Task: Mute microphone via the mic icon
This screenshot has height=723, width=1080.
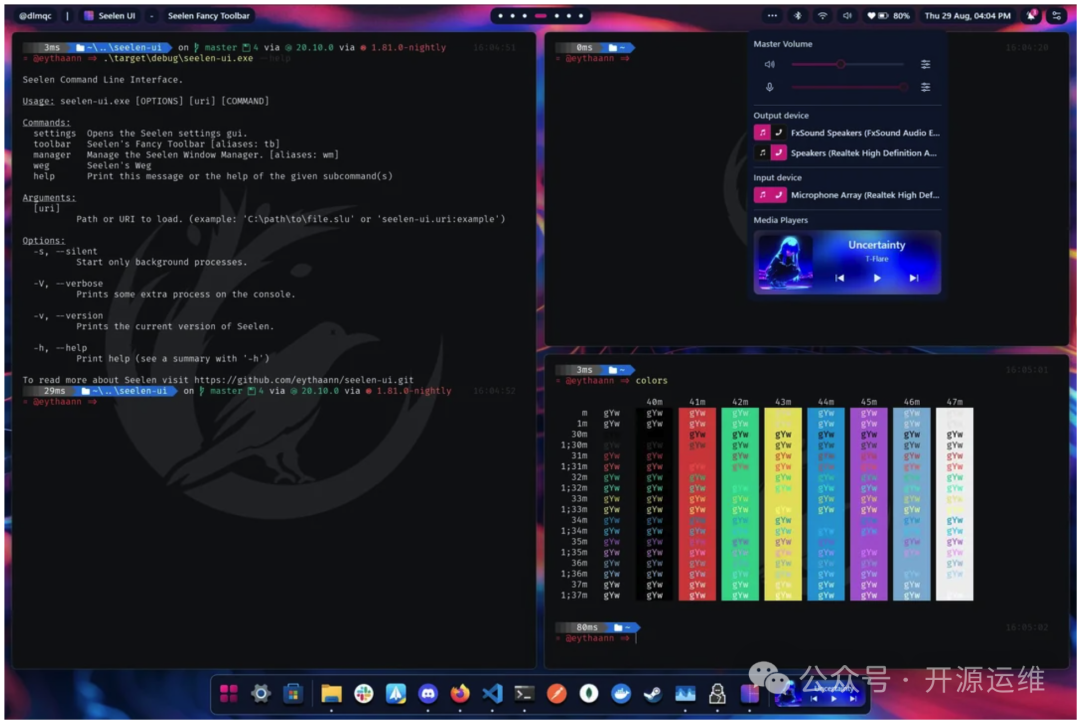Action: [x=769, y=87]
